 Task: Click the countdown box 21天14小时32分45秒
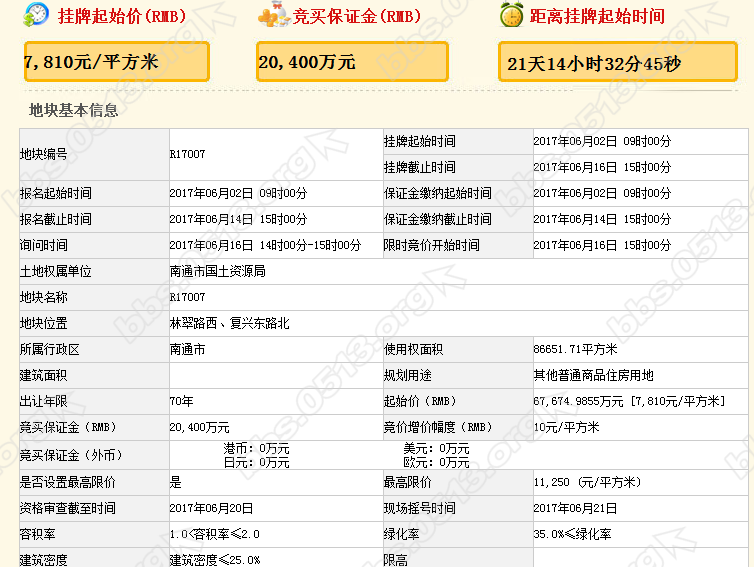pyautogui.click(x=618, y=62)
